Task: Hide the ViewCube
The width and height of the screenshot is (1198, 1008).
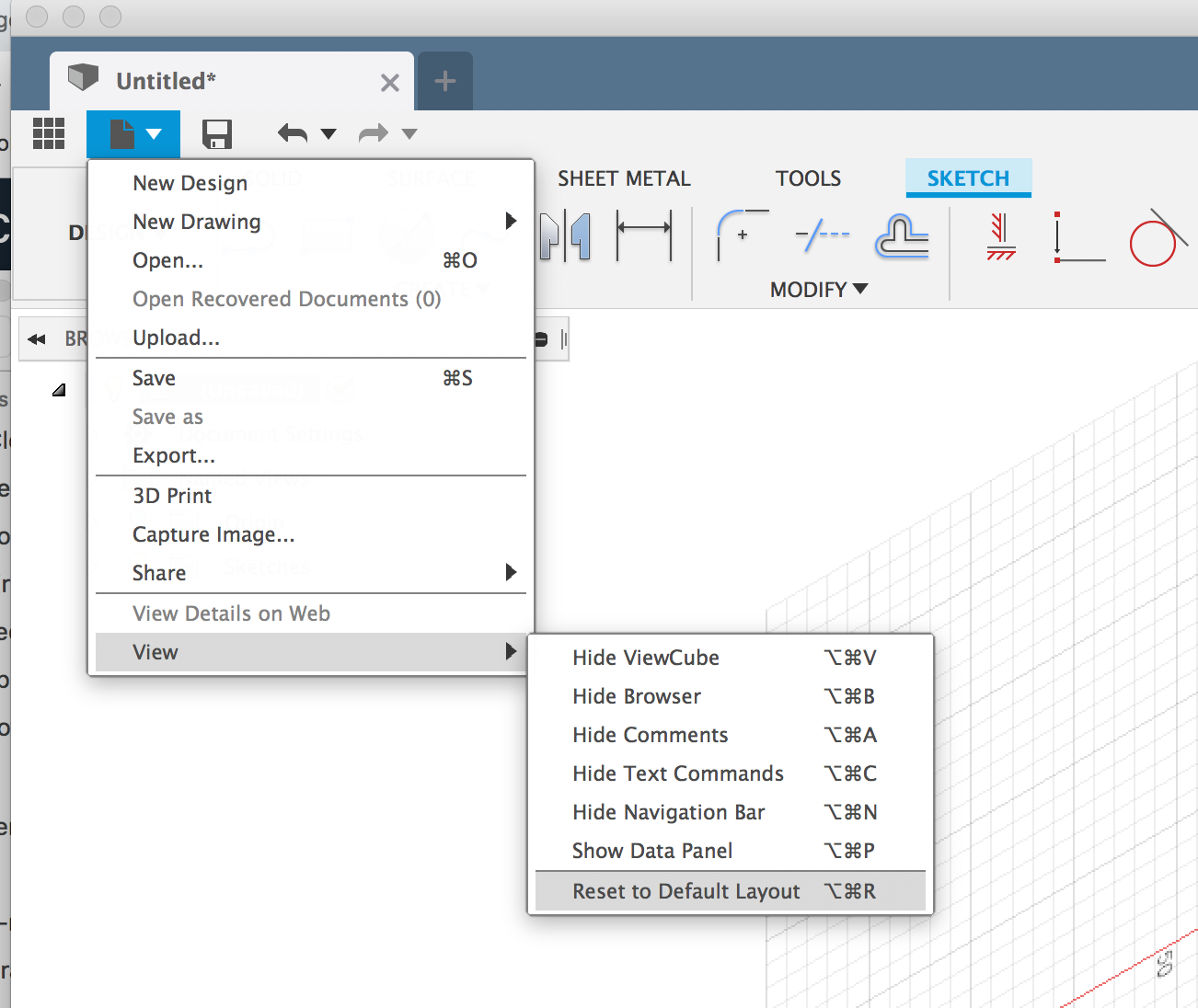Action: [x=645, y=657]
